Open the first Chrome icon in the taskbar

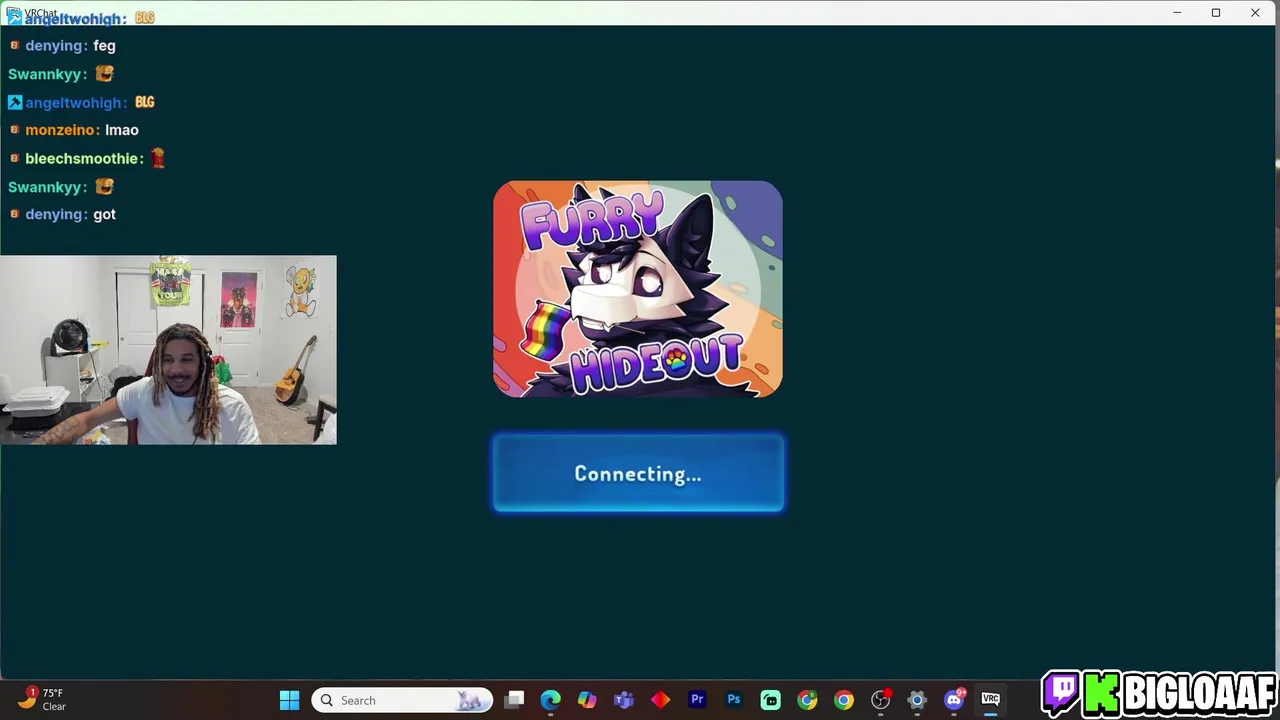[x=807, y=700]
